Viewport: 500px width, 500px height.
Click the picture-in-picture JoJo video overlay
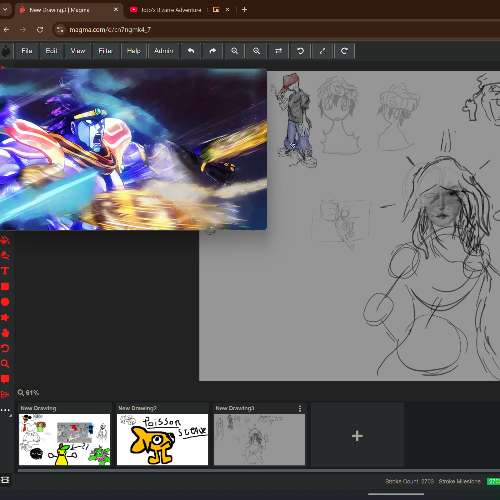(x=133, y=149)
